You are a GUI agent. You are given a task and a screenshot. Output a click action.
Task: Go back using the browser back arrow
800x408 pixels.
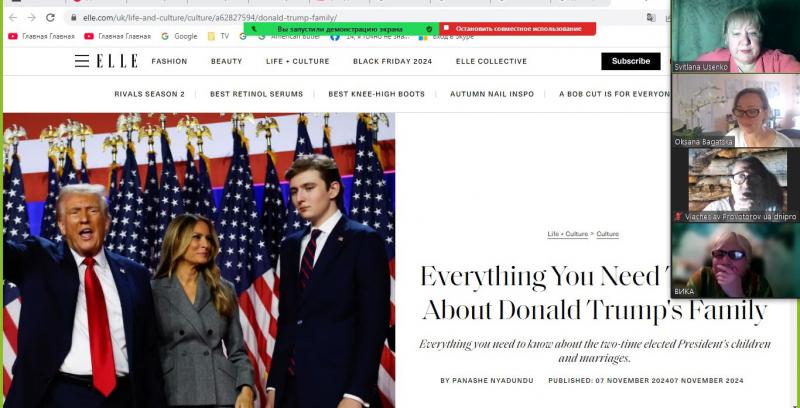(x=13, y=17)
